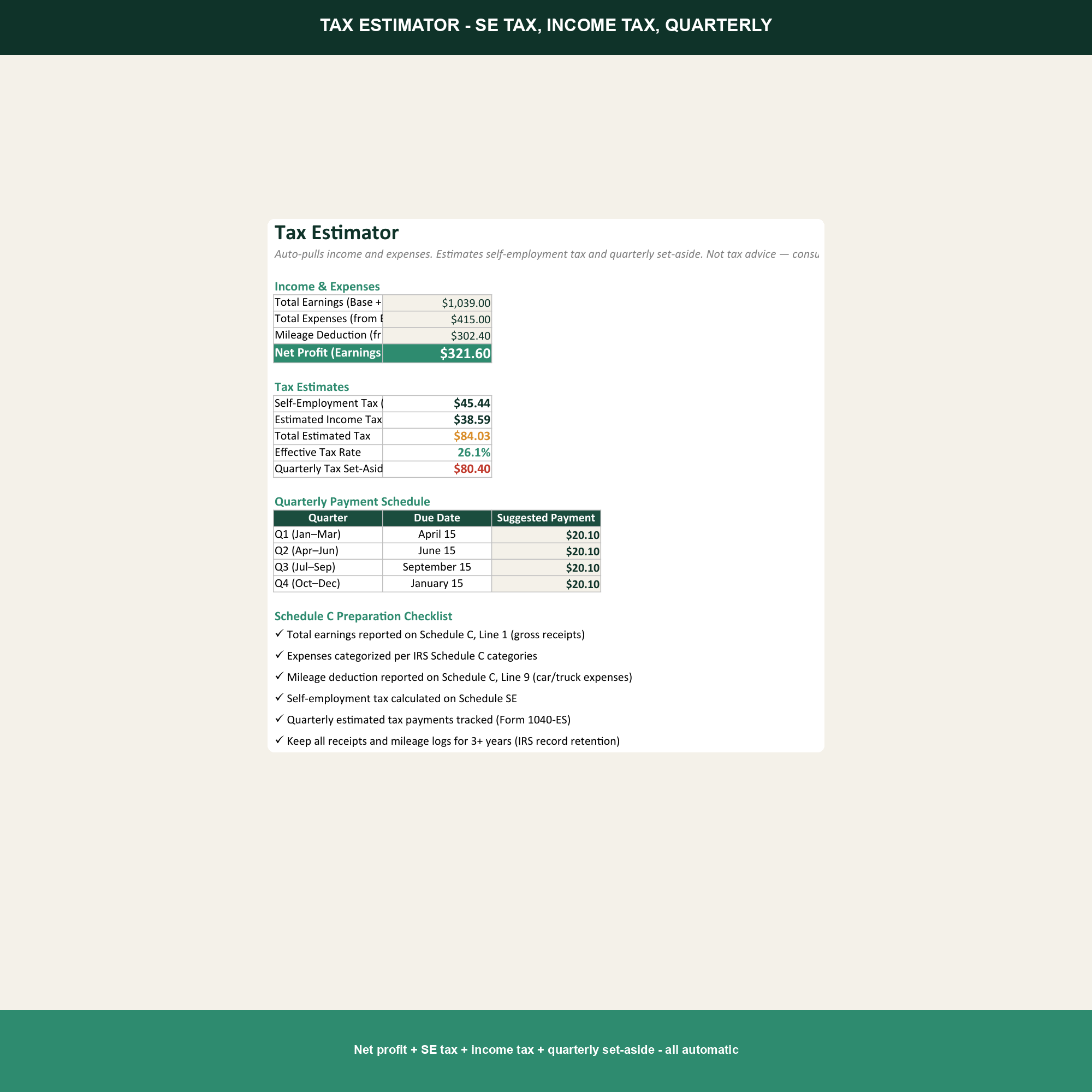Click the June 15 due date cell

tap(437, 550)
